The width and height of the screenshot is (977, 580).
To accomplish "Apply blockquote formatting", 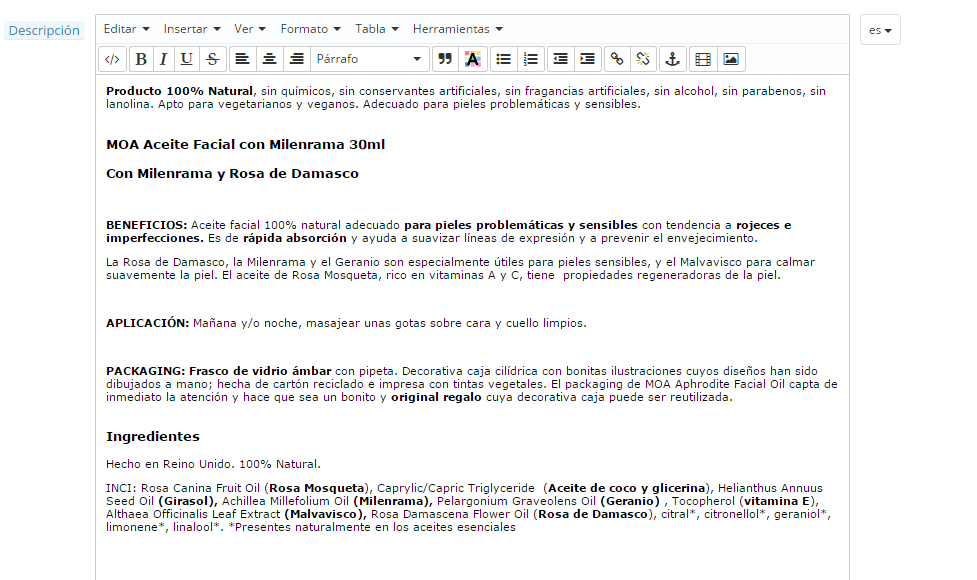I will [445, 59].
